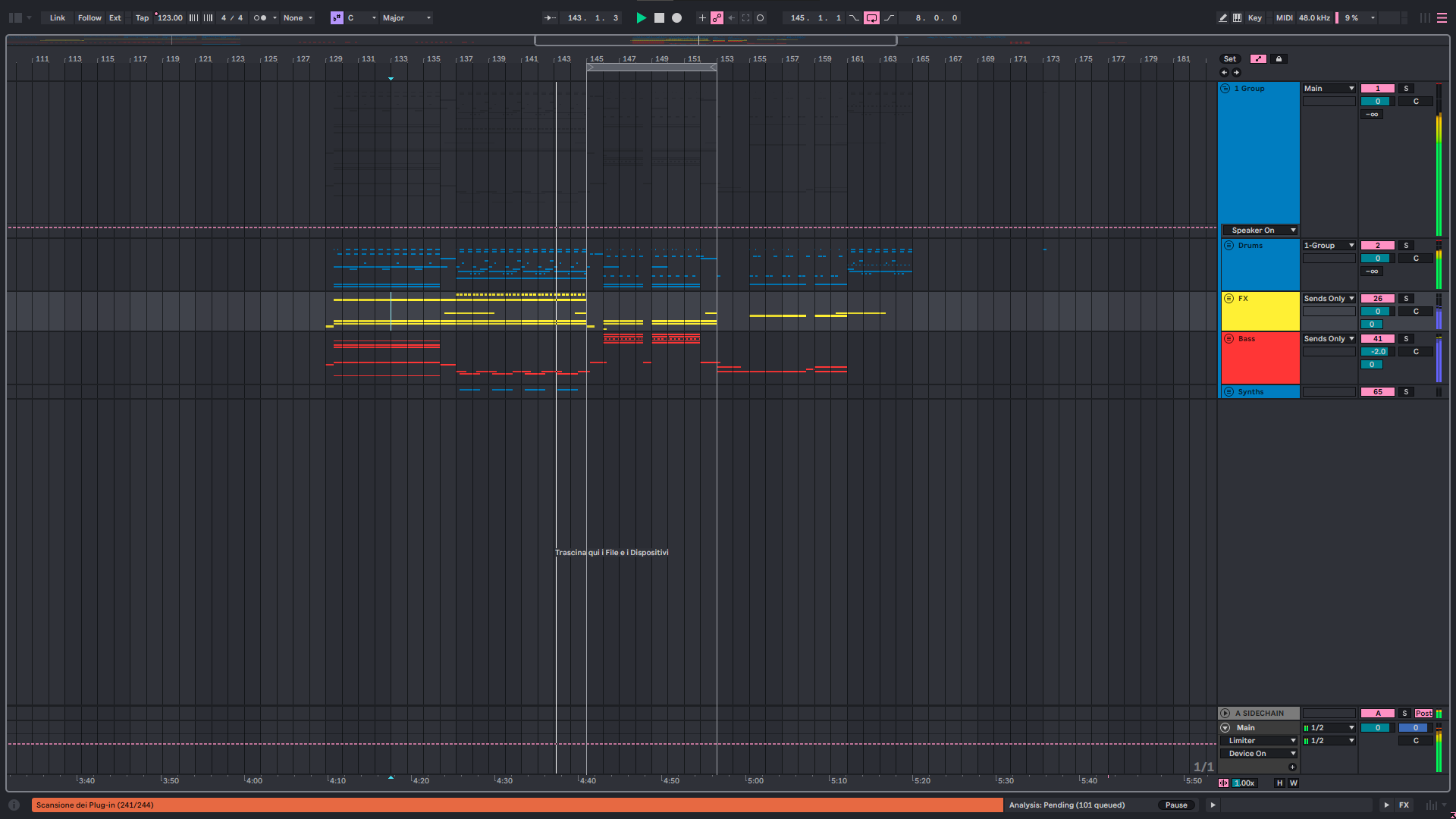Toggle the purple Scale Mode icon
Image resolution: width=1456 pixels, height=819 pixels.
[x=337, y=17]
